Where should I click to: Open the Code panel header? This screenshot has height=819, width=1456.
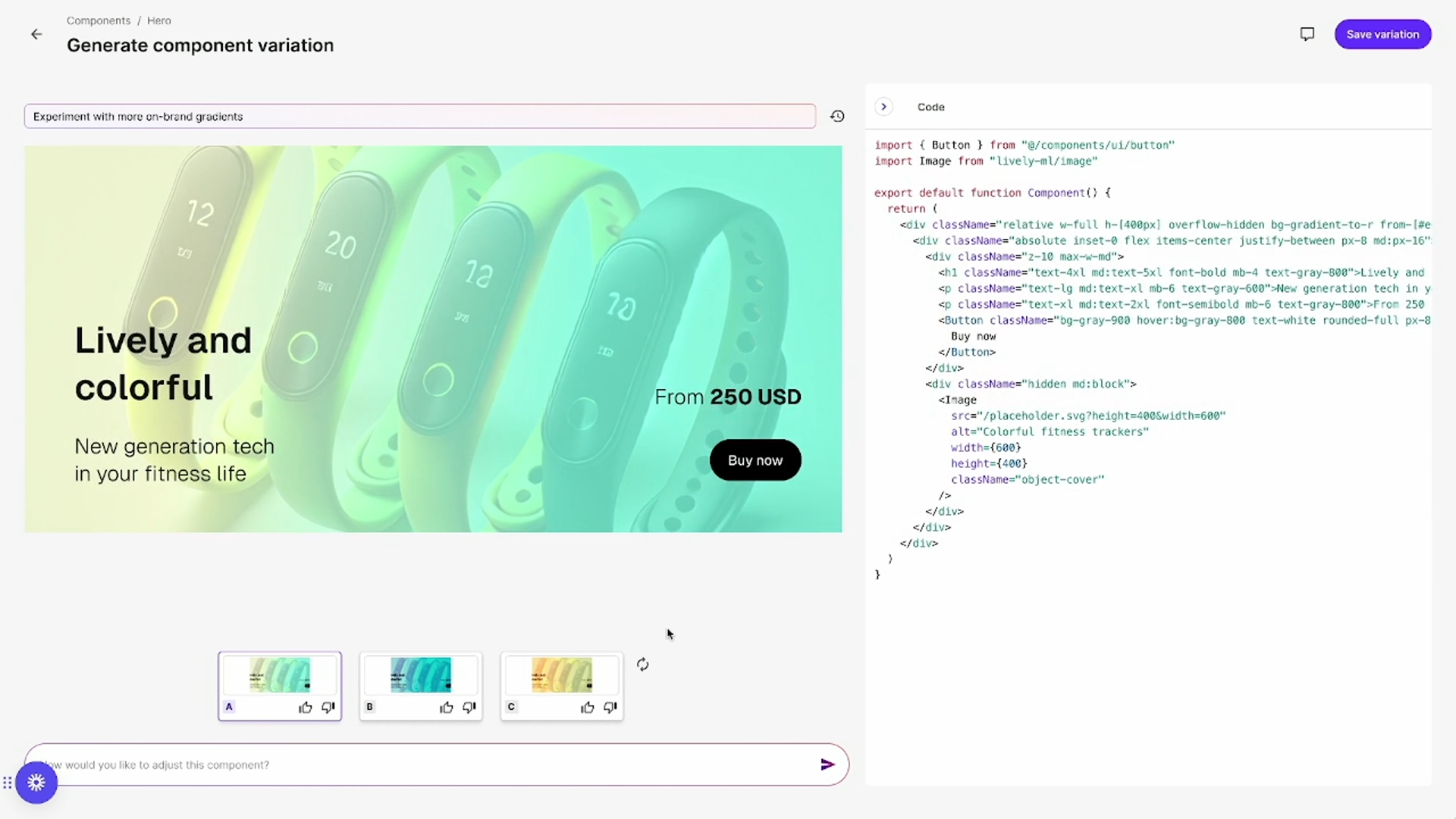930,107
